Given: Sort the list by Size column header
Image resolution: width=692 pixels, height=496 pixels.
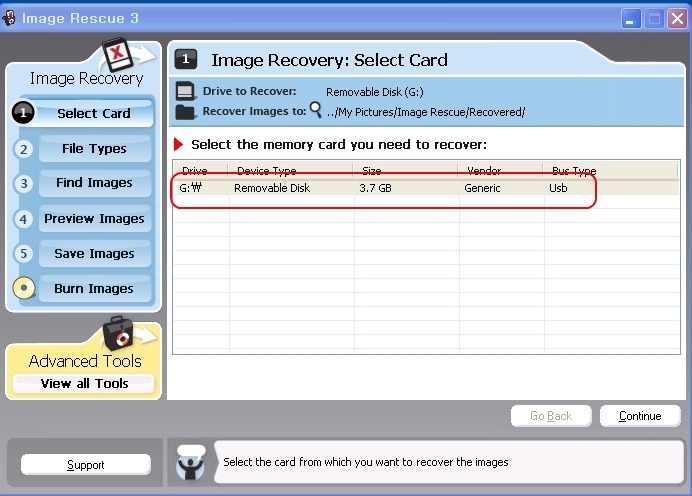Looking at the screenshot, I should click(405, 171).
